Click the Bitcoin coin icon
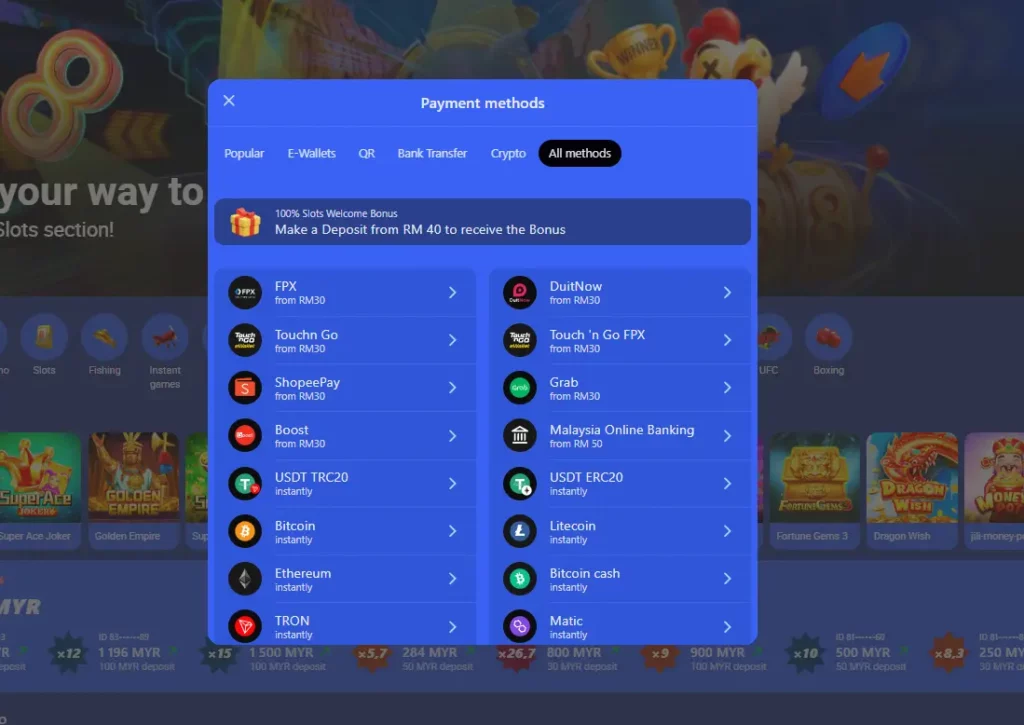The height and width of the screenshot is (725, 1024). point(245,531)
